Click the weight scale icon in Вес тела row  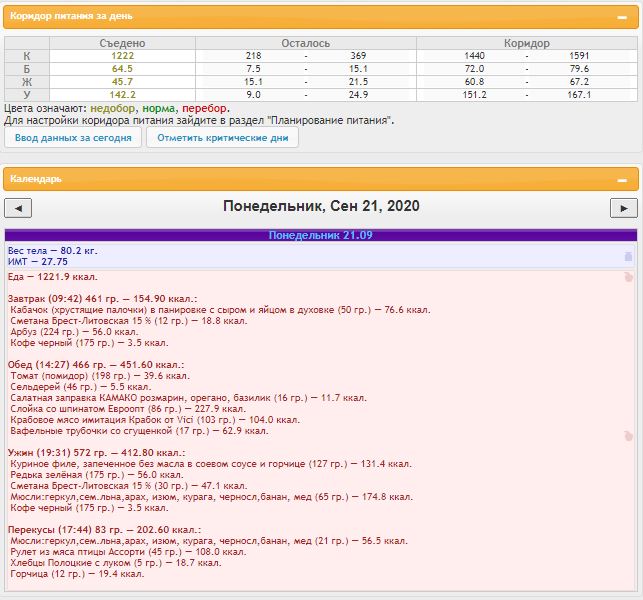(x=628, y=257)
